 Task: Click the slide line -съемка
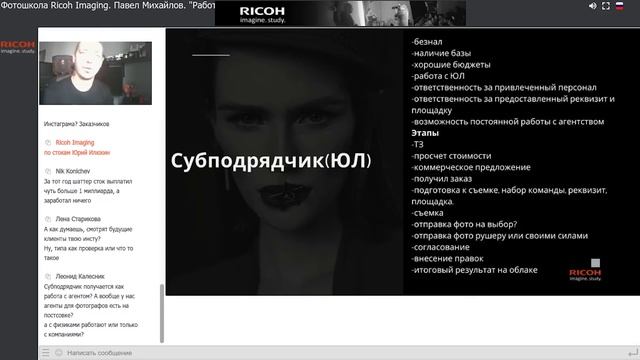(x=427, y=213)
